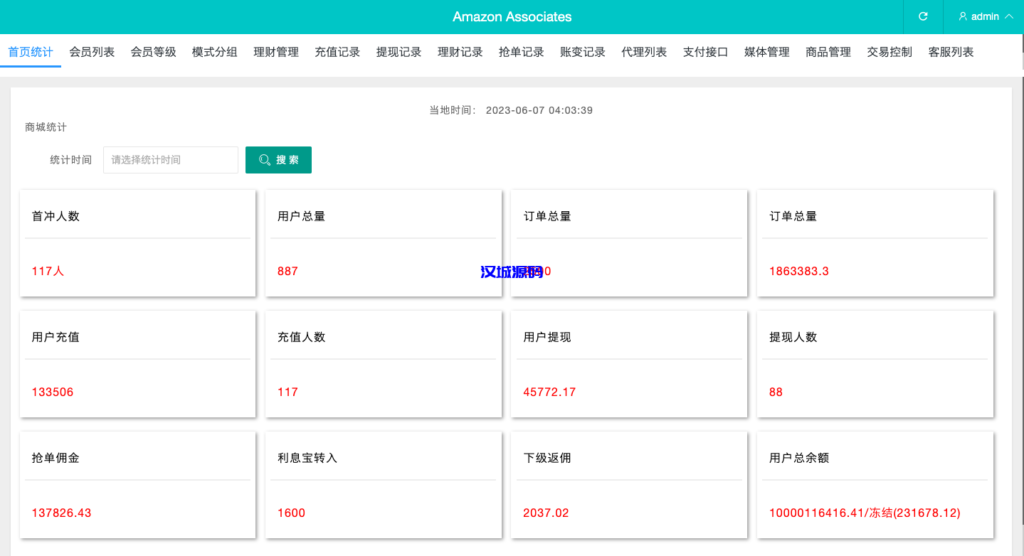Click the 1863383.3 order total value
The width and height of the screenshot is (1024, 556).
[x=799, y=271]
